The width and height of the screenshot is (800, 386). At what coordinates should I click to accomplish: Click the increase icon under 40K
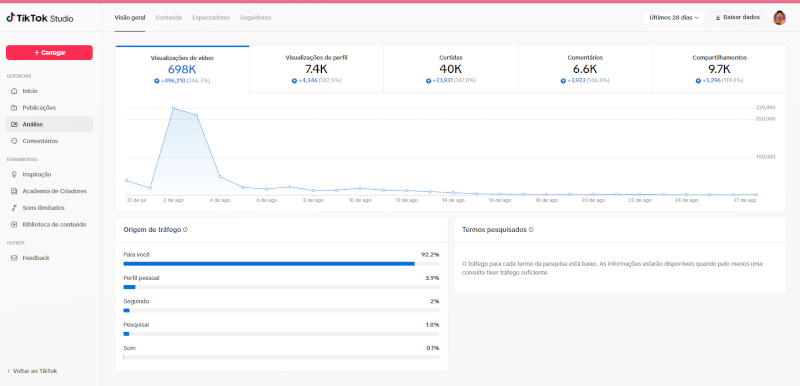(429, 81)
